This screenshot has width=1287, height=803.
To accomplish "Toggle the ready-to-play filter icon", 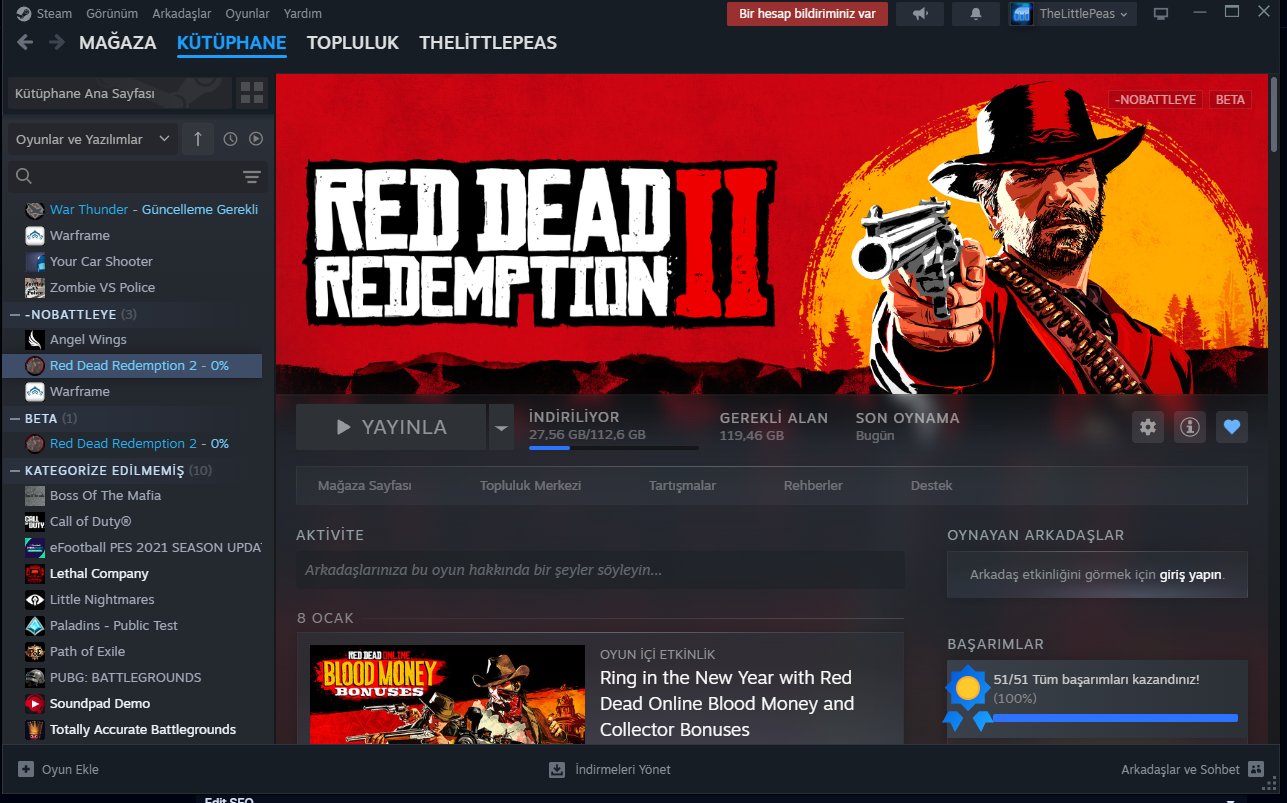I will [x=256, y=139].
